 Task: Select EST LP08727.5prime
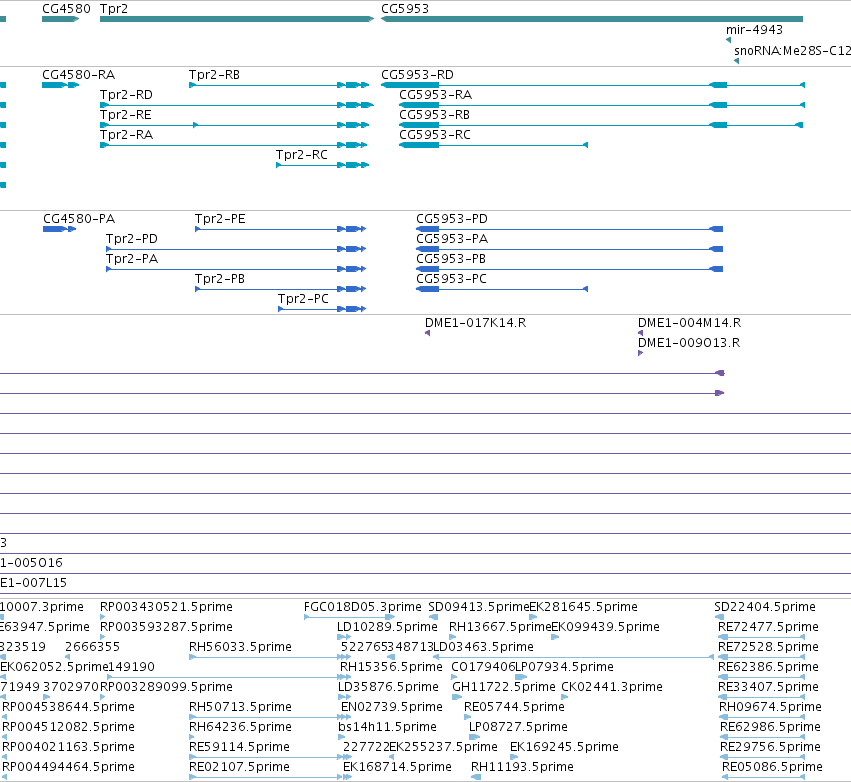point(518,728)
